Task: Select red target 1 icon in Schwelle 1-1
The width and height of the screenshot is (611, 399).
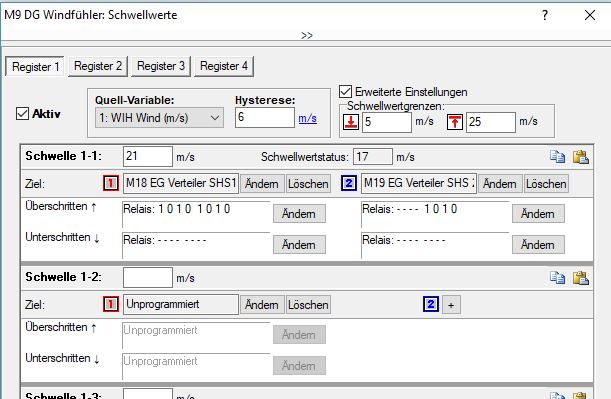Action: click(111, 183)
